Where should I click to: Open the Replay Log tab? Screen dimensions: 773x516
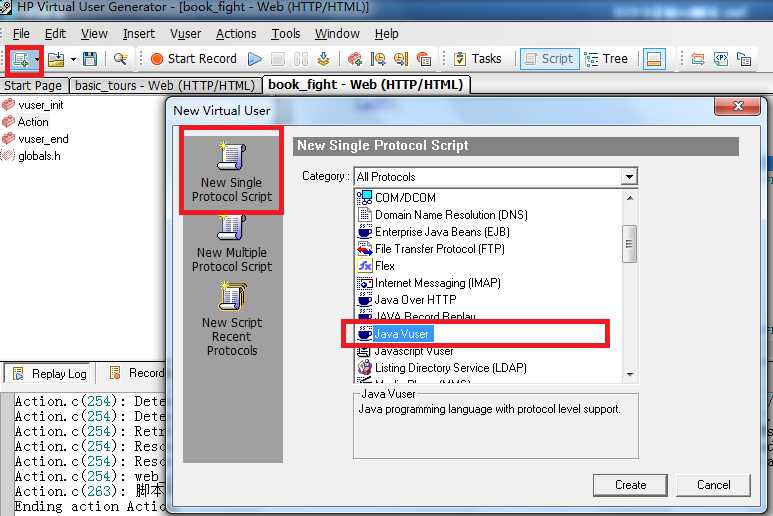49,374
